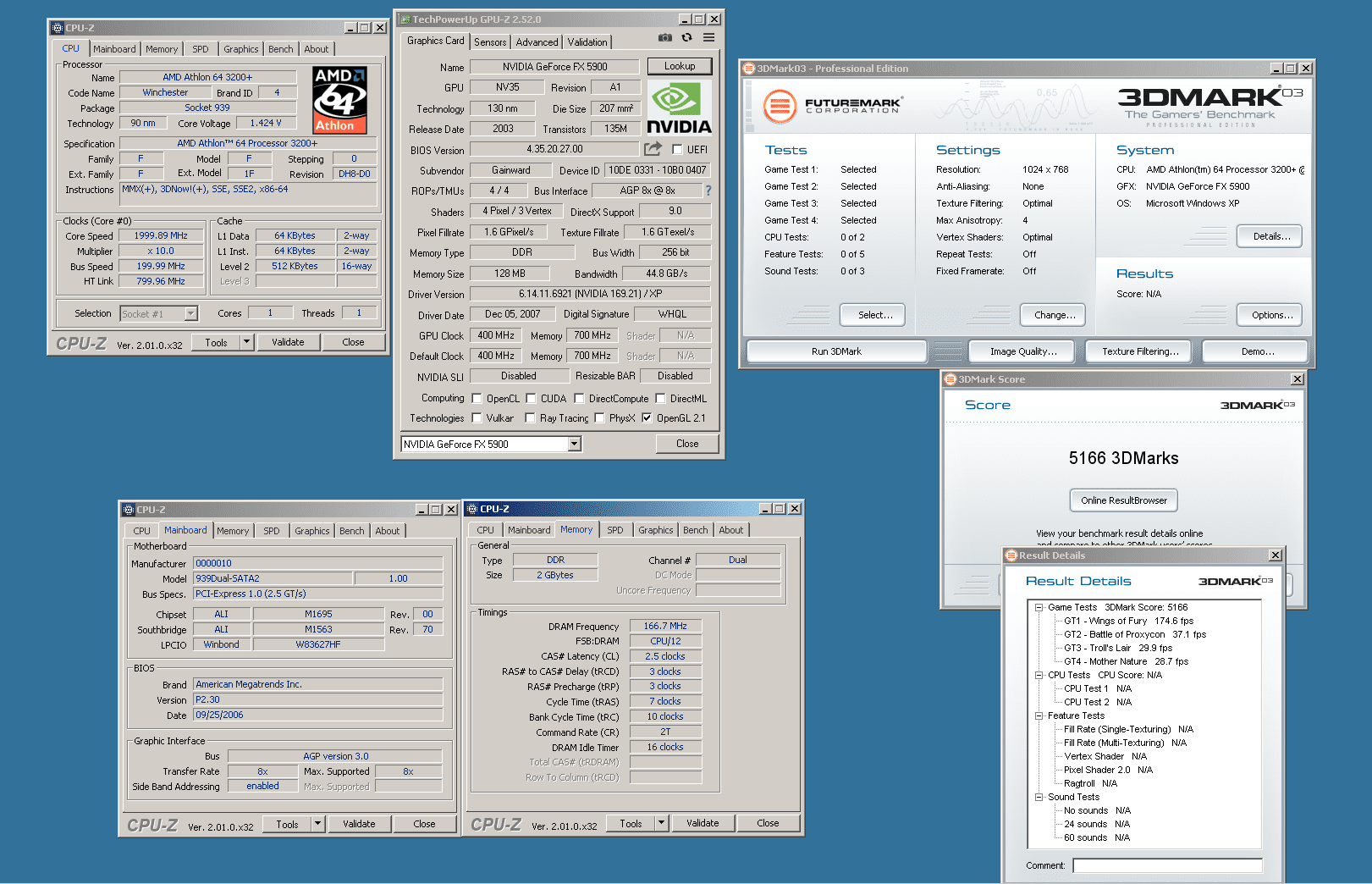Toggle the PhysX checkbox
The image size is (1372, 884).
click(x=599, y=417)
